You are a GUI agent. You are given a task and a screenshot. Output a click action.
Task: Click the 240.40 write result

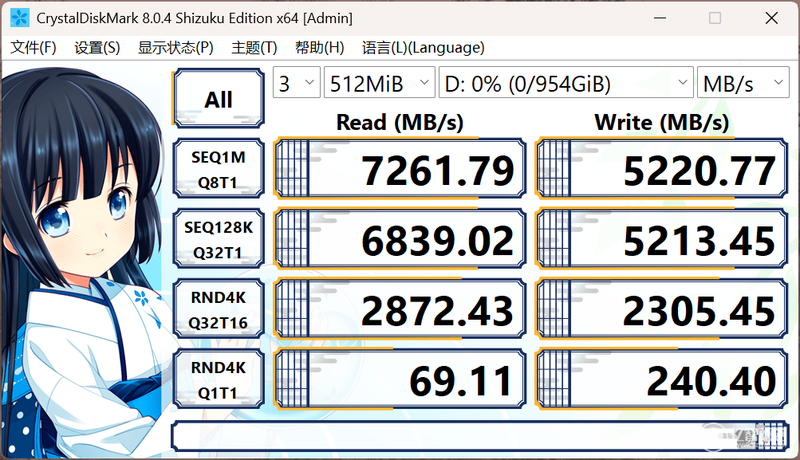[662, 379]
